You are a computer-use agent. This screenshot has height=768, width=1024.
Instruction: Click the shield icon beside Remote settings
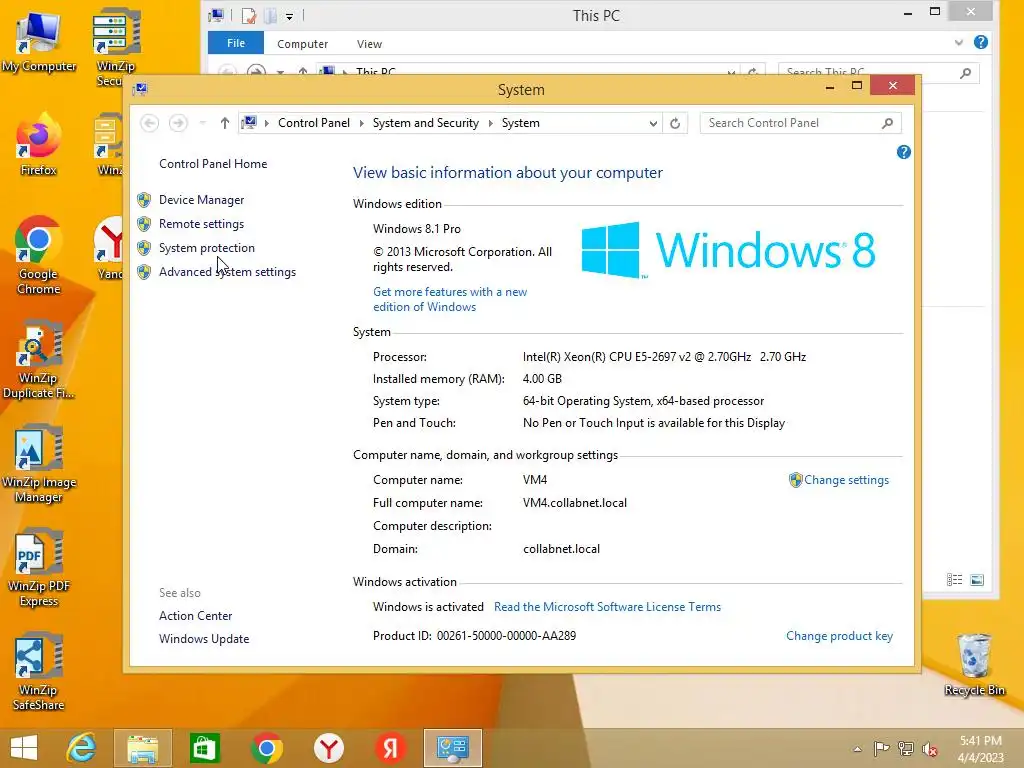point(144,224)
